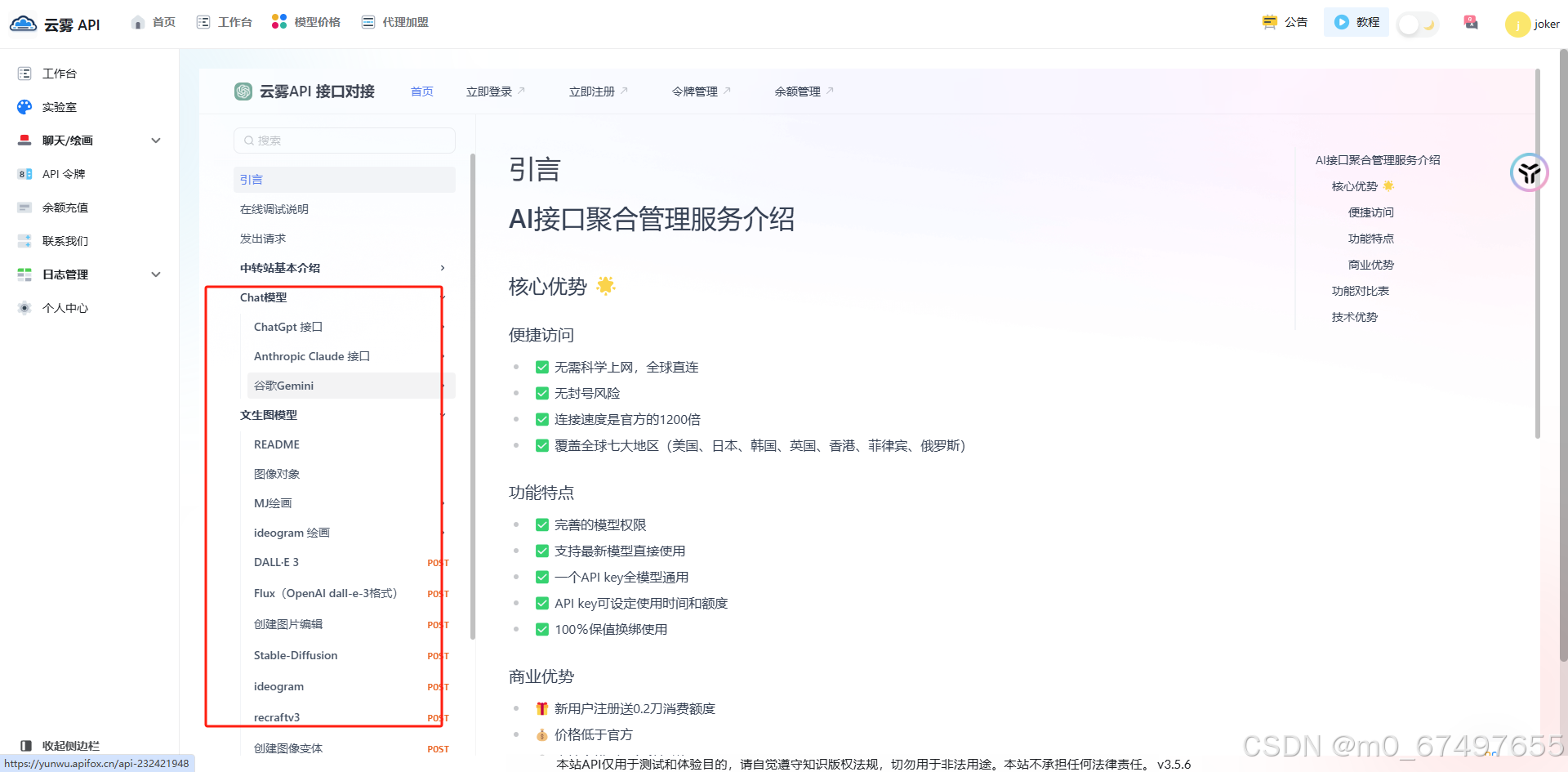Click the main page vertical scrollbar
Viewport: 1568px width, 772px height.
click(1563, 355)
